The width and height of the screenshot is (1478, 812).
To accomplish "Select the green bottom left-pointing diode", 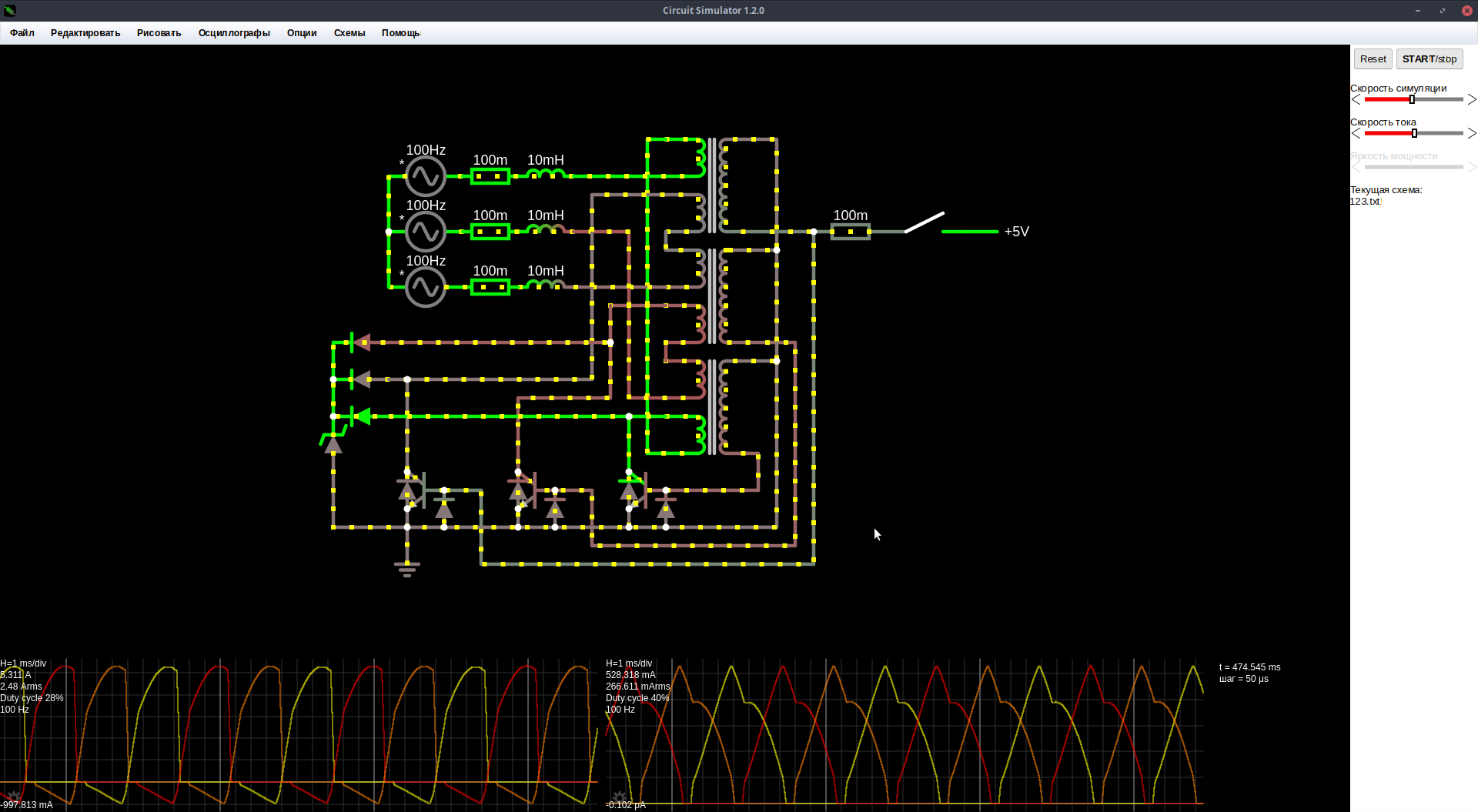I will [x=361, y=416].
